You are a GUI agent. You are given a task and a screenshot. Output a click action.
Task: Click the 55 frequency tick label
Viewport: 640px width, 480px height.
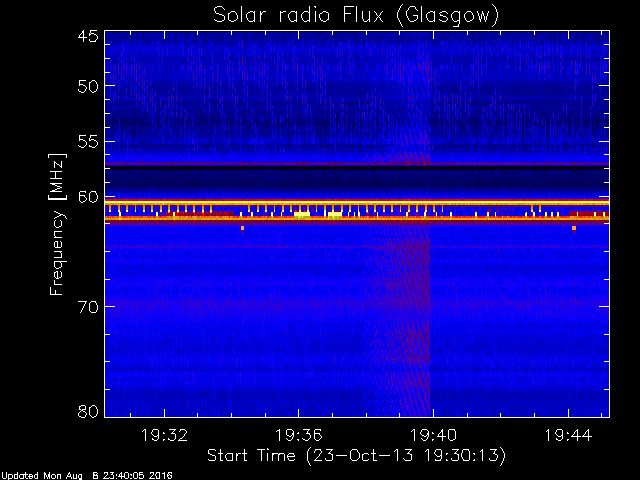click(88, 142)
